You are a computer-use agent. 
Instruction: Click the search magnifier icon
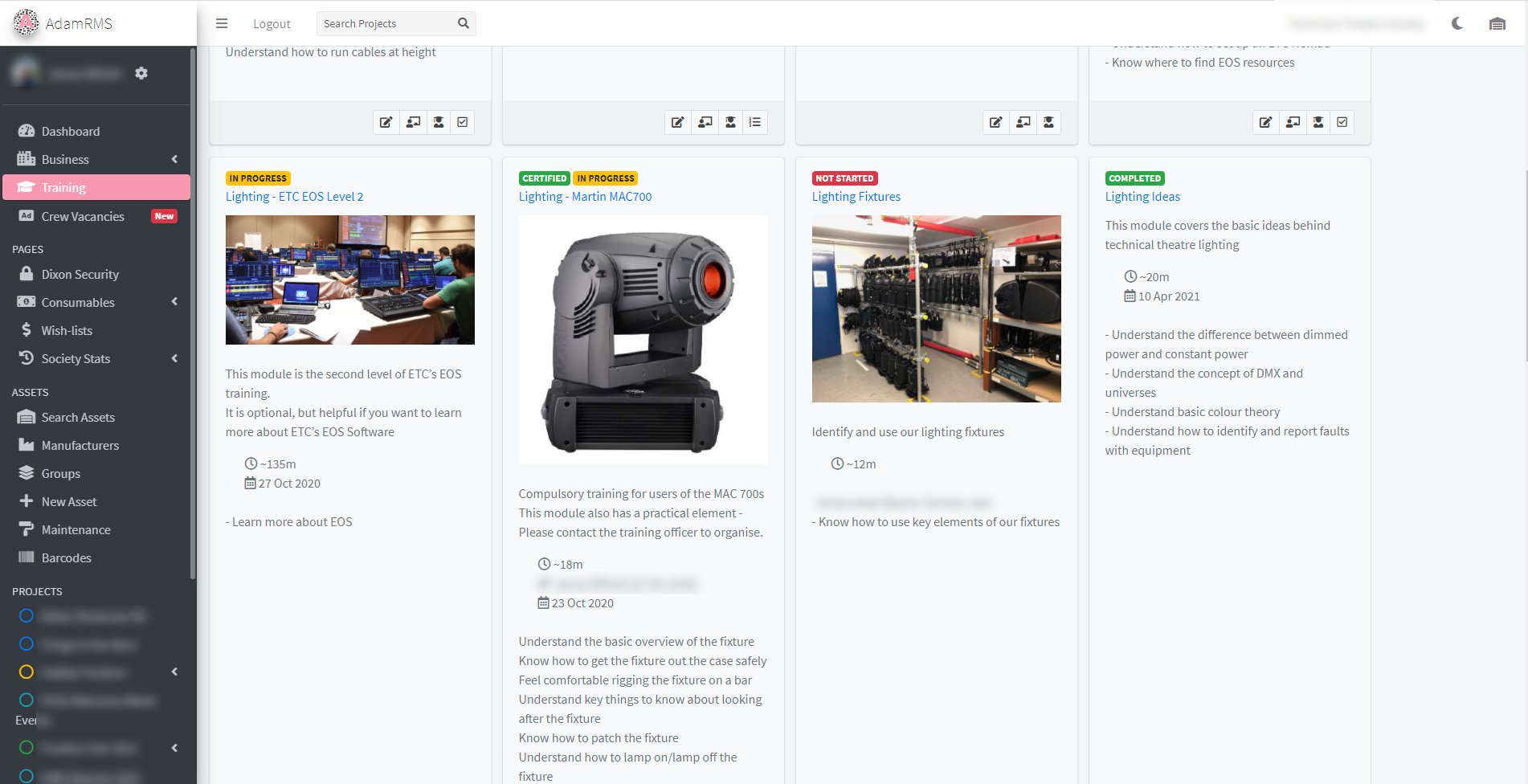[463, 23]
